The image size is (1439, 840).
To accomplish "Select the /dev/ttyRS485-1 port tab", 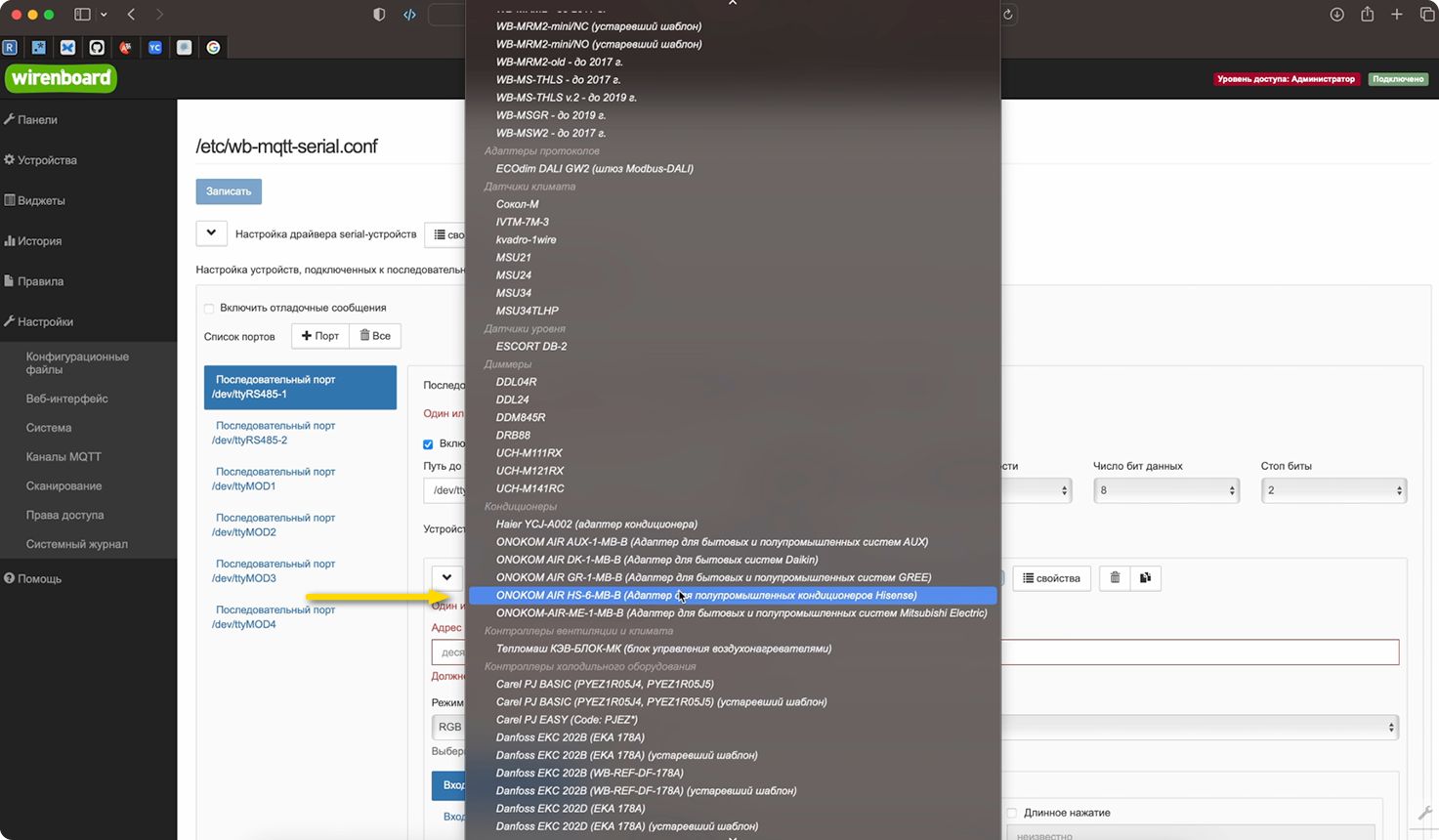I will click(x=300, y=387).
